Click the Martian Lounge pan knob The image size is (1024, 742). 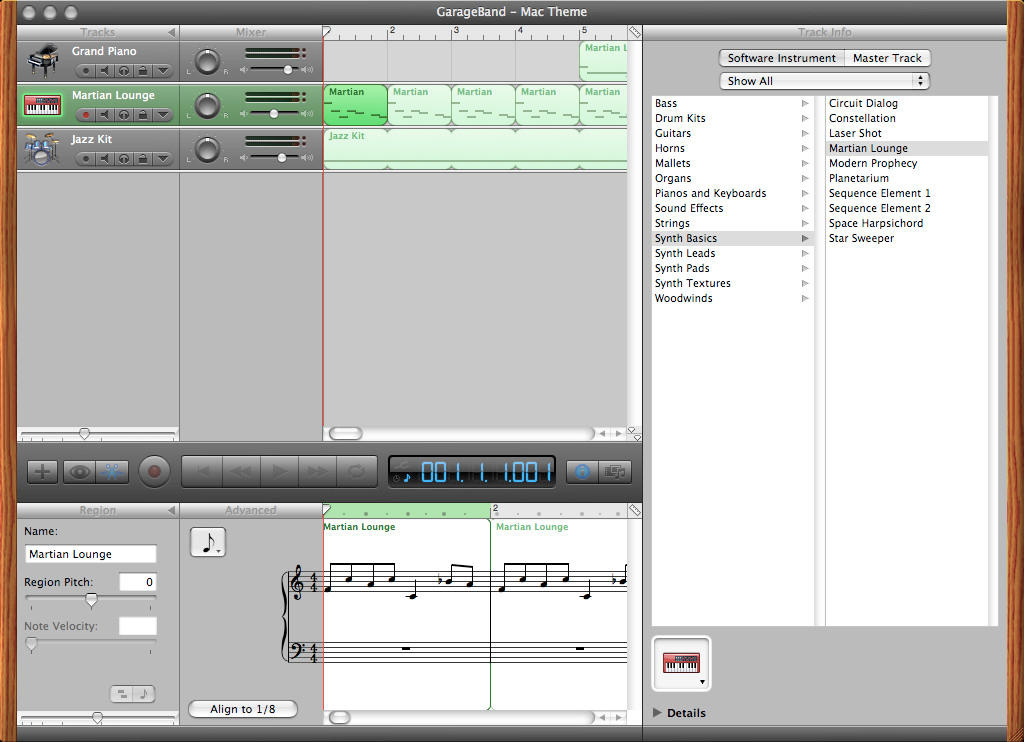pyautogui.click(x=208, y=106)
